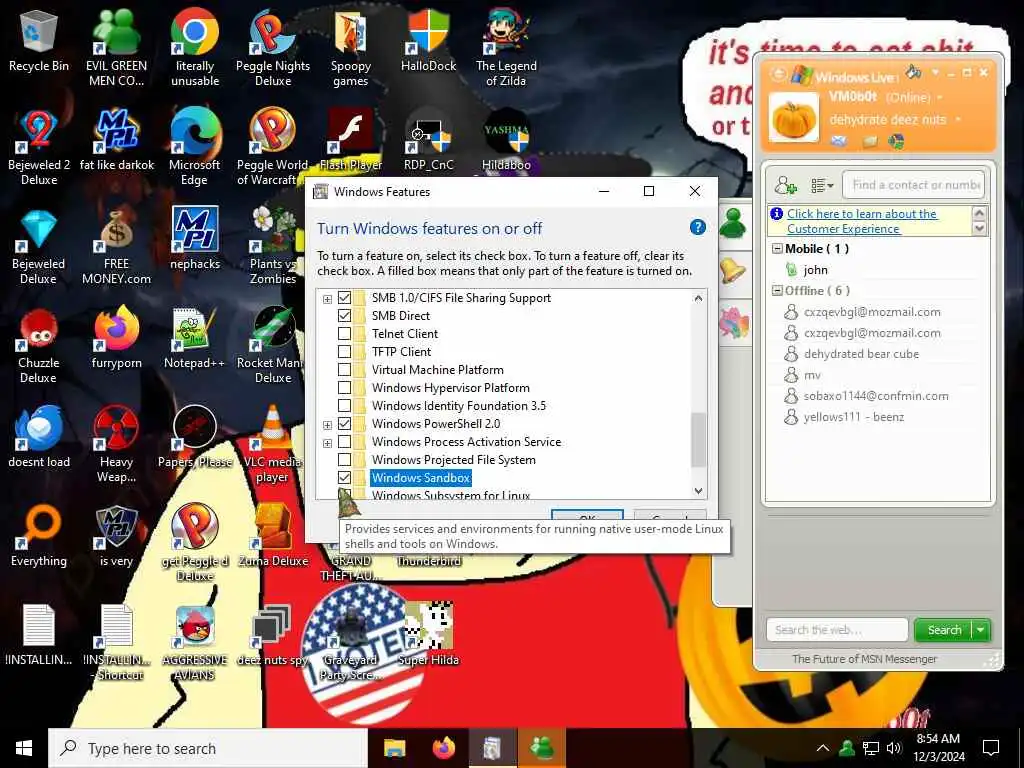This screenshot has width=1024, height=768.
Task: Check Windows Hypervisor Platform
Action: tap(344, 387)
